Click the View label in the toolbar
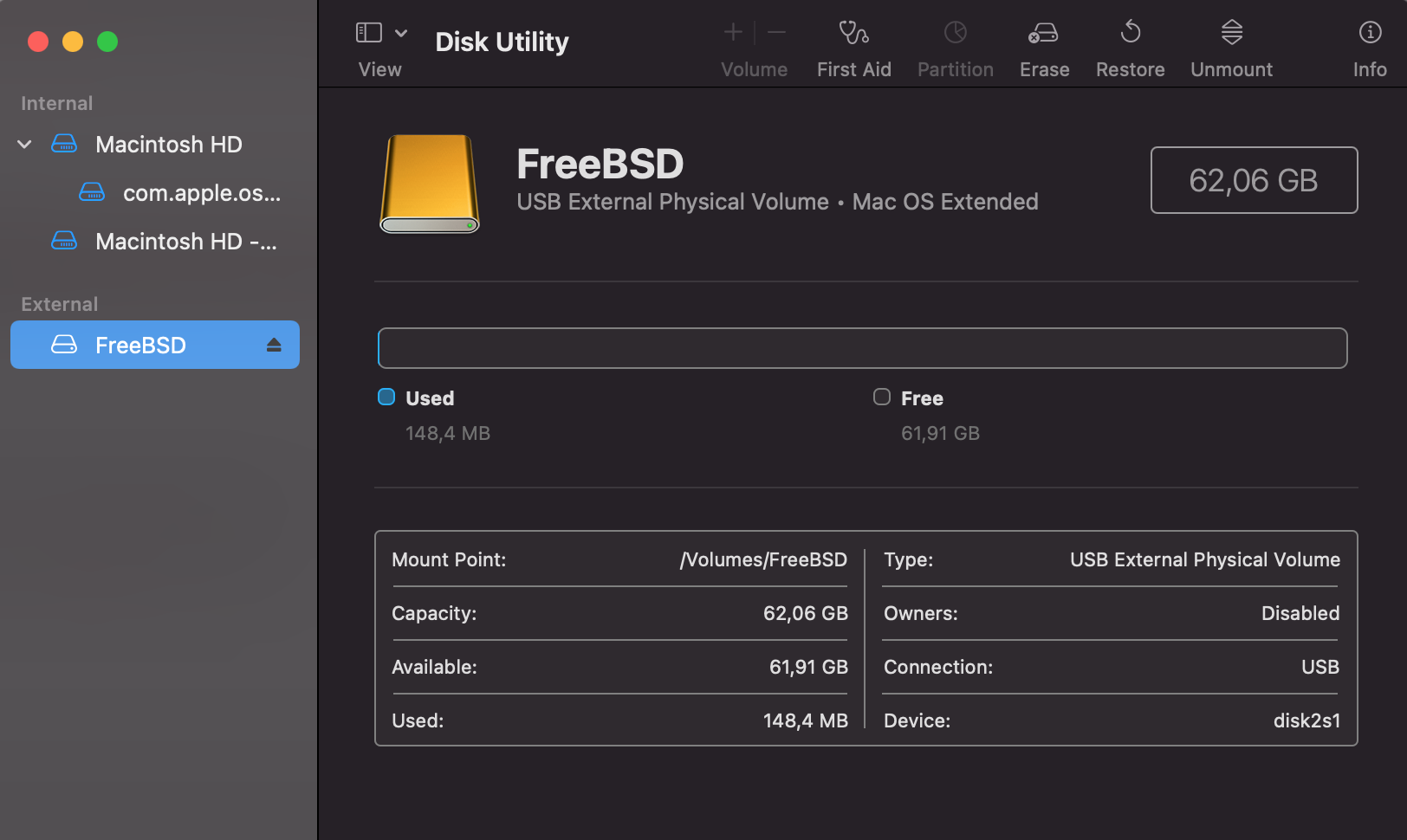The width and height of the screenshot is (1407, 840). click(x=380, y=70)
